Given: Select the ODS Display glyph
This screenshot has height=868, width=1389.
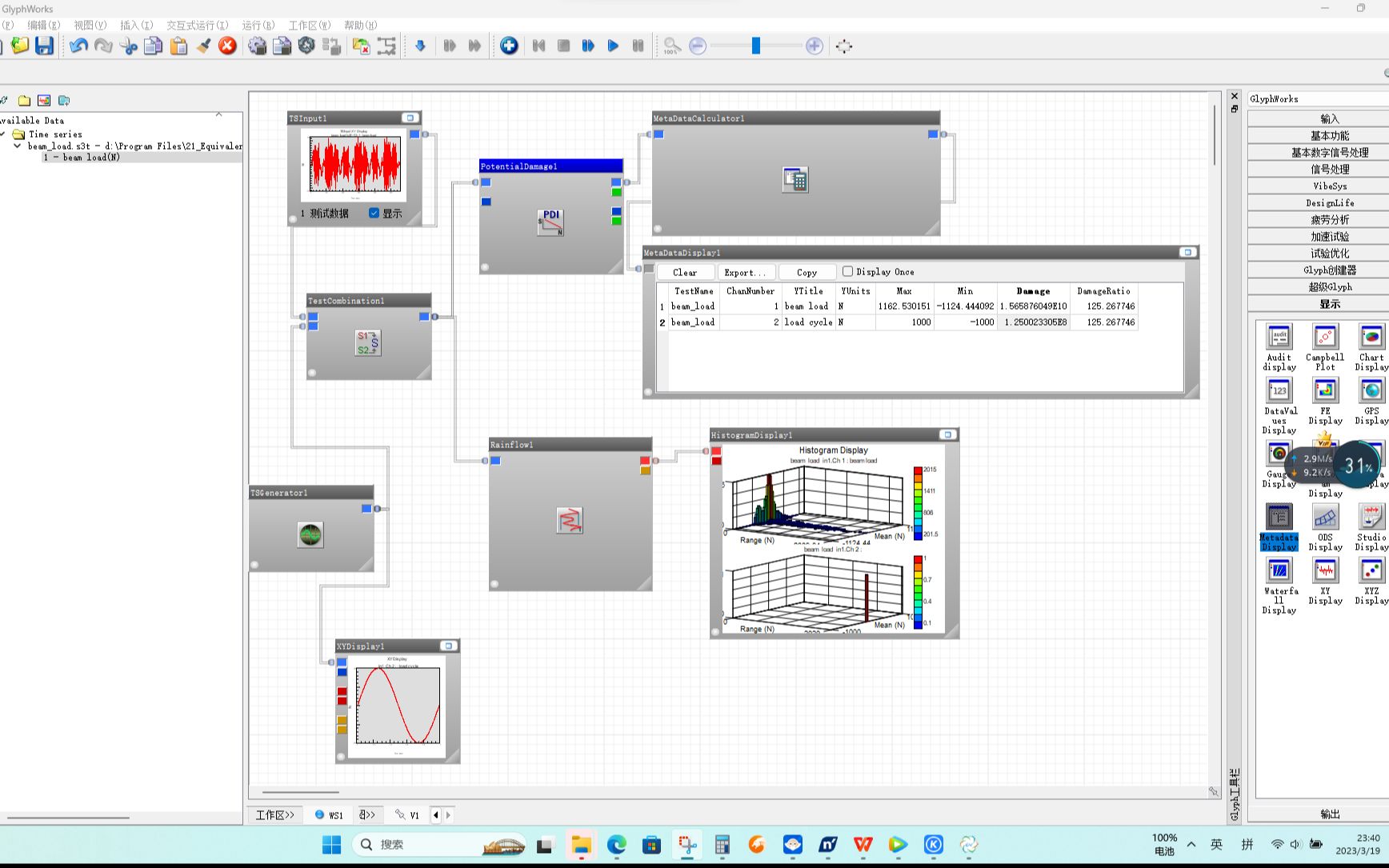Looking at the screenshot, I should point(1325,527).
